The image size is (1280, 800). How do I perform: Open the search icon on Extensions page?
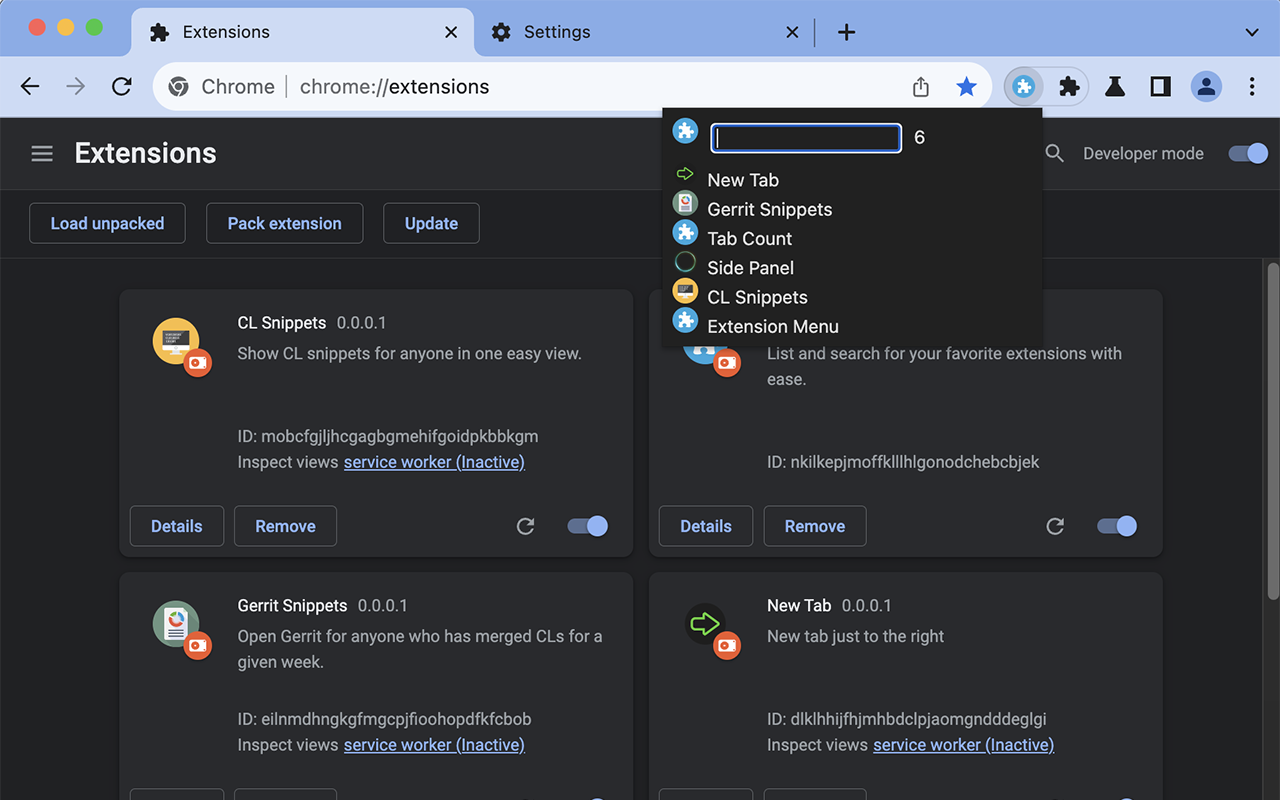pyautogui.click(x=1054, y=153)
